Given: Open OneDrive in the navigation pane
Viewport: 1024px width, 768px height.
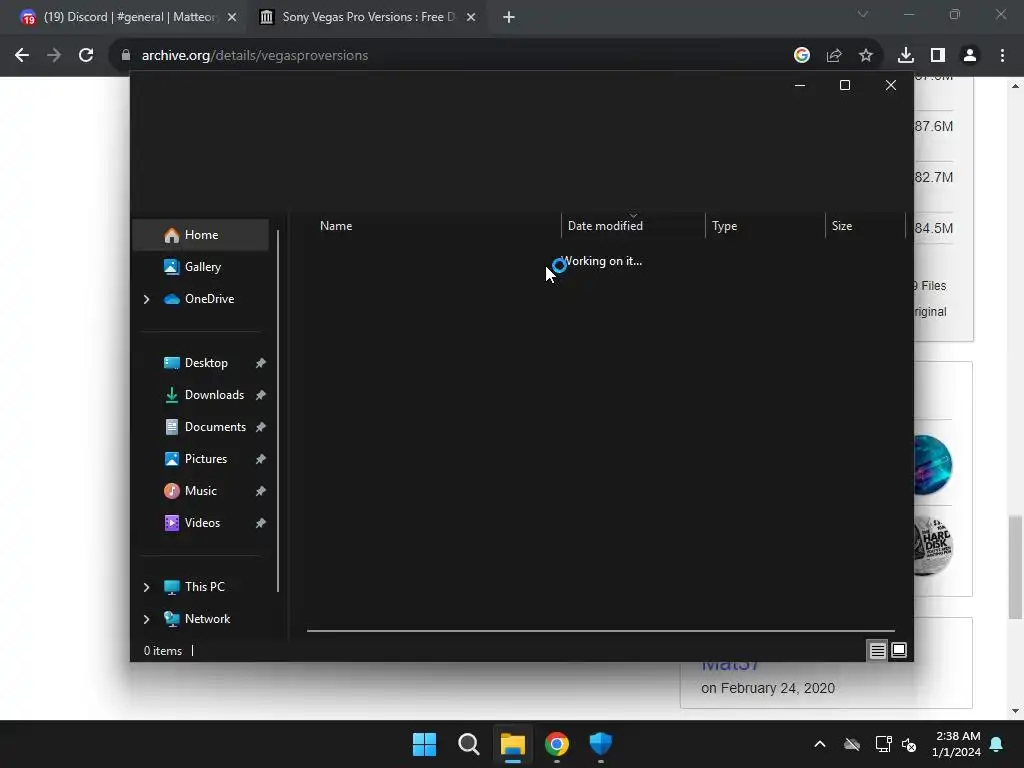Looking at the screenshot, I should [x=209, y=299].
